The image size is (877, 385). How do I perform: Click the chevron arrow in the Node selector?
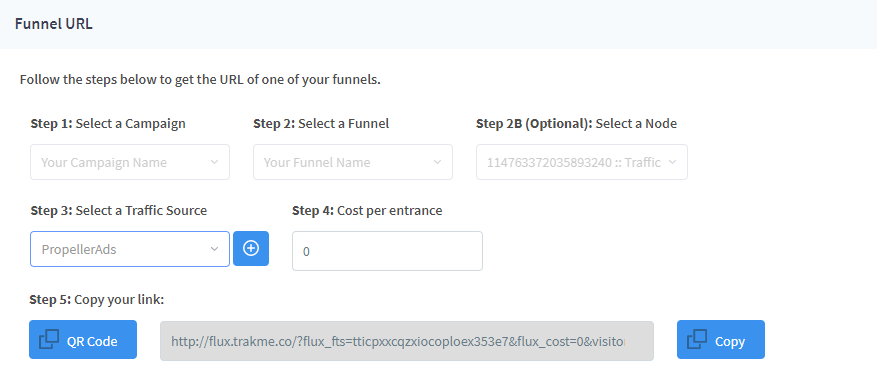(x=672, y=162)
